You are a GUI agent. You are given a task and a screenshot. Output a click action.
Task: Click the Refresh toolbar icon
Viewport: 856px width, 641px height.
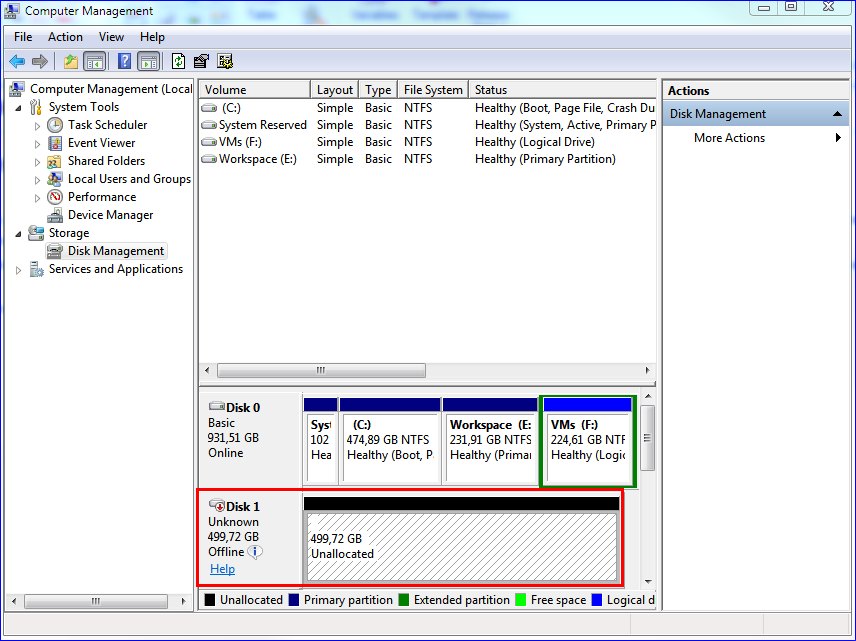(179, 61)
